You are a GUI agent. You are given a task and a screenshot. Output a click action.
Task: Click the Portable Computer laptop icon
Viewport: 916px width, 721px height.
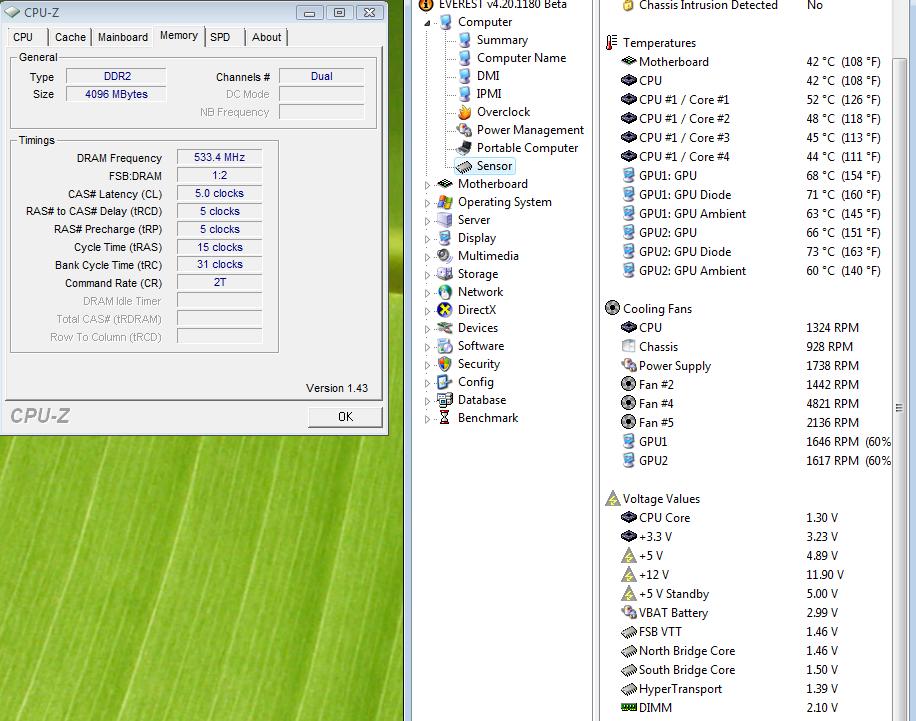[465, 148]
